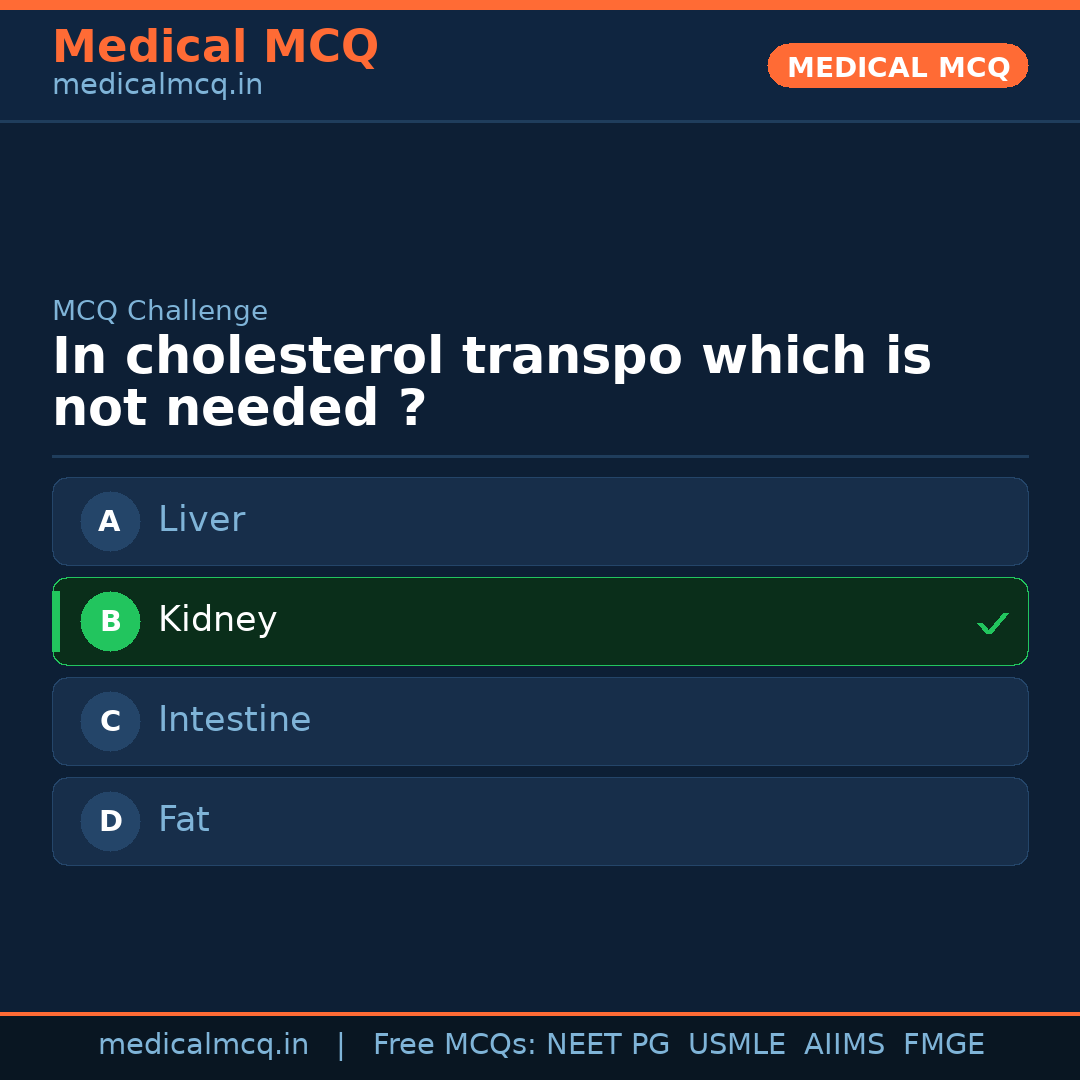
Task: Open the USMLE section
Action: 737,1043
